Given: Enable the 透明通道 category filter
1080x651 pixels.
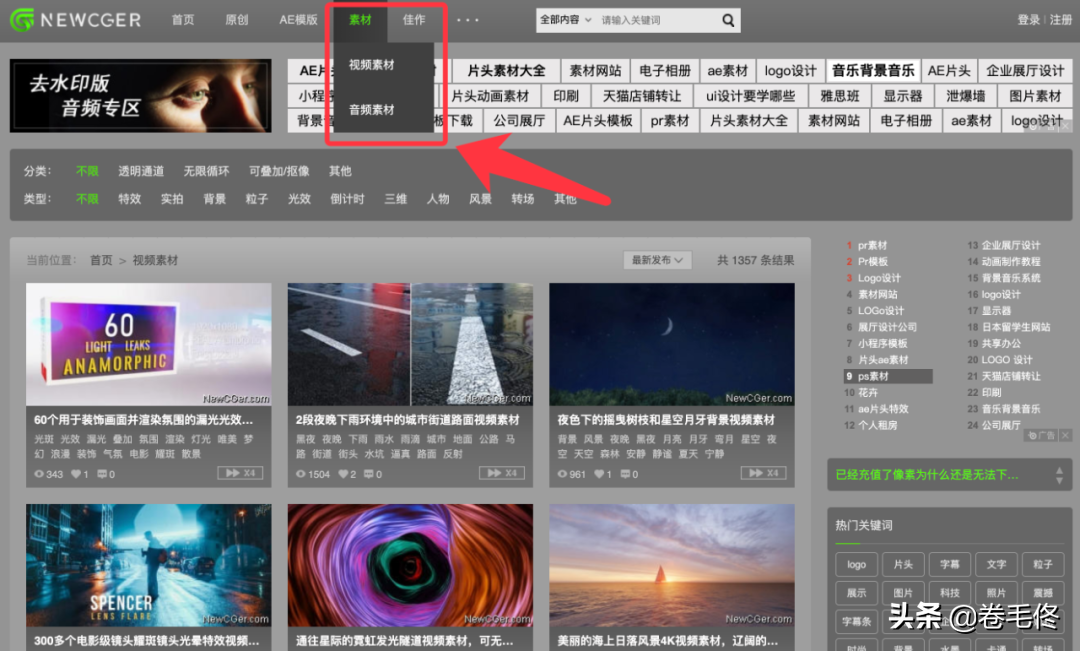Looking at the screenshot, I should pyautogui.click(x=141, y=170).
